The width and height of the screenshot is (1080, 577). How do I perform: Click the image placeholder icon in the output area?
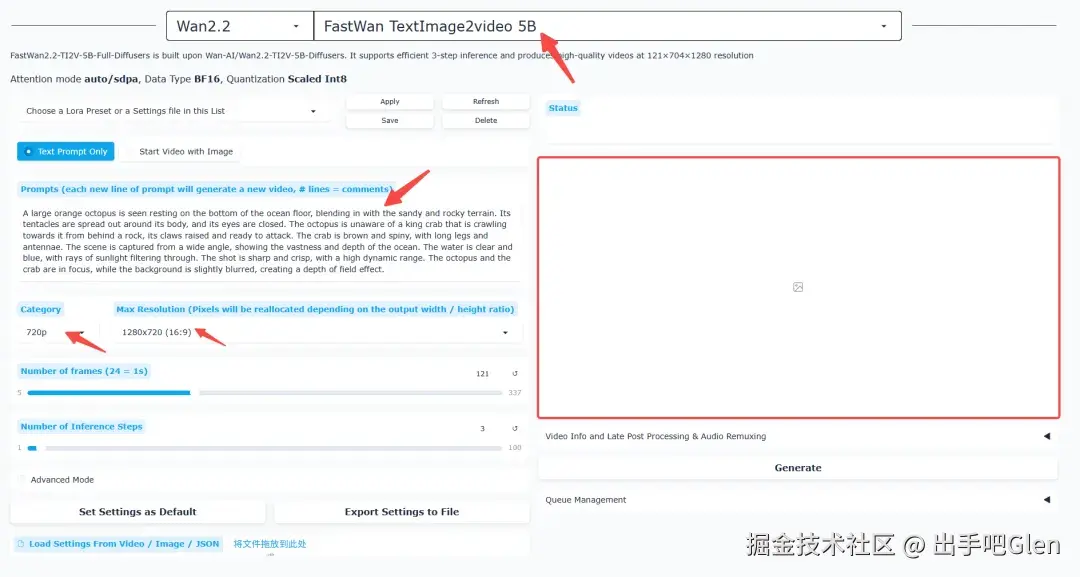pos(798,287)
